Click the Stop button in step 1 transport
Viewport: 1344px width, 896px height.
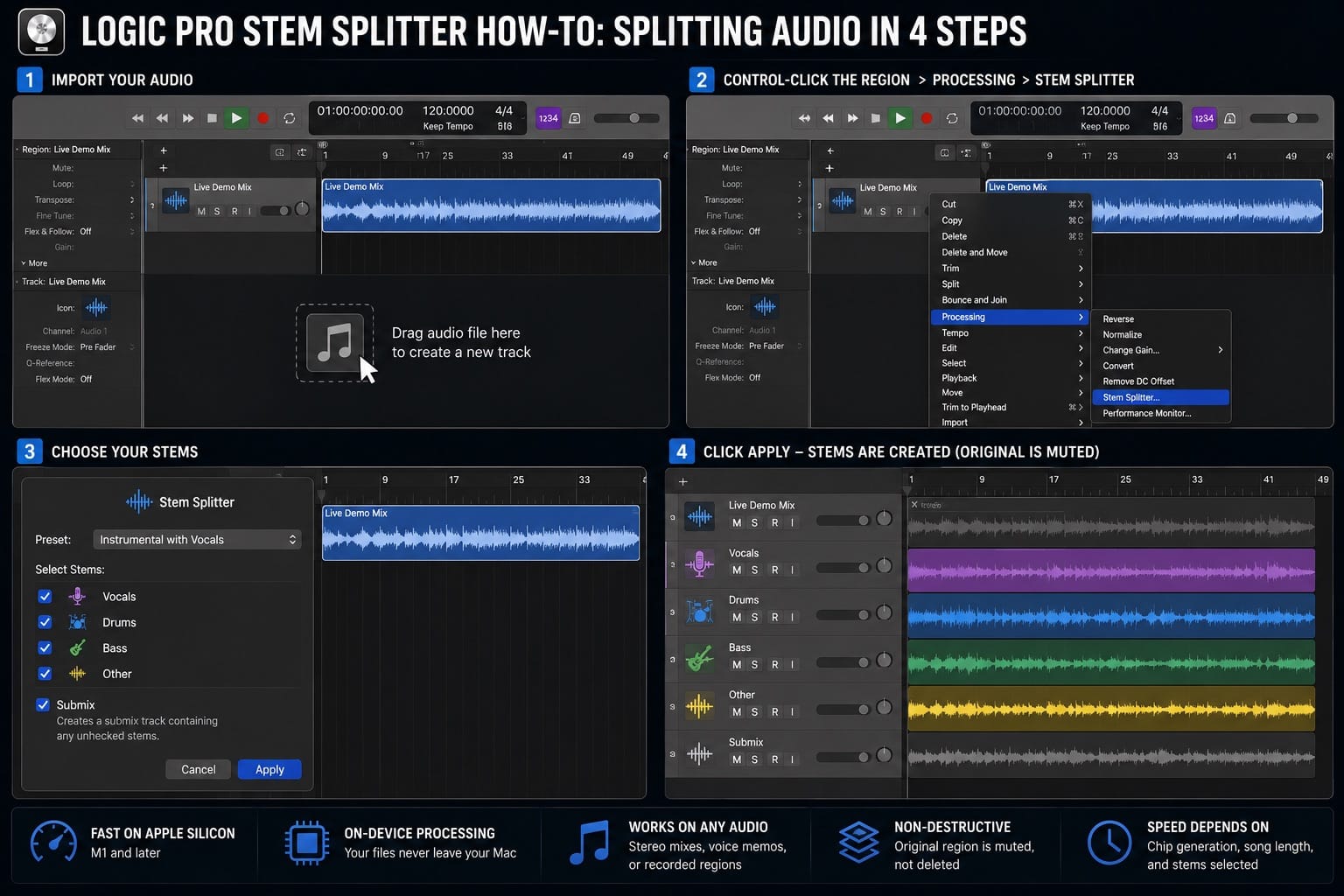pos(212,118)
